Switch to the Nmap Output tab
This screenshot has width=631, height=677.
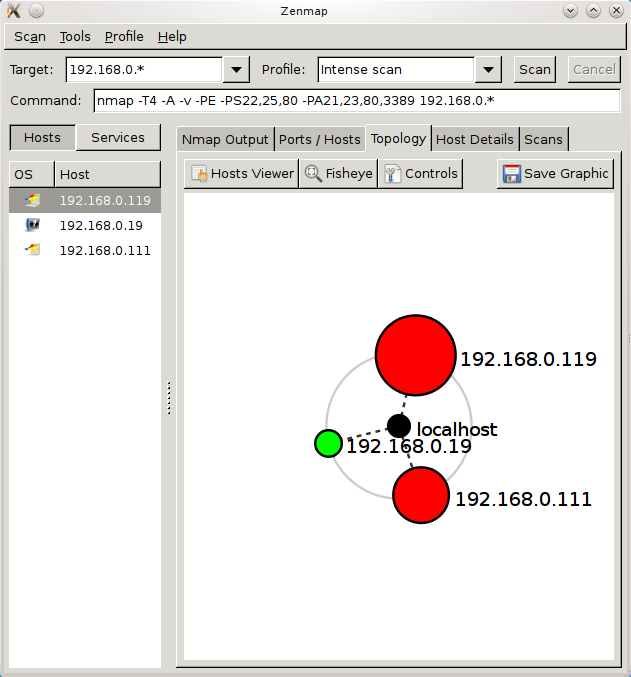225,139
